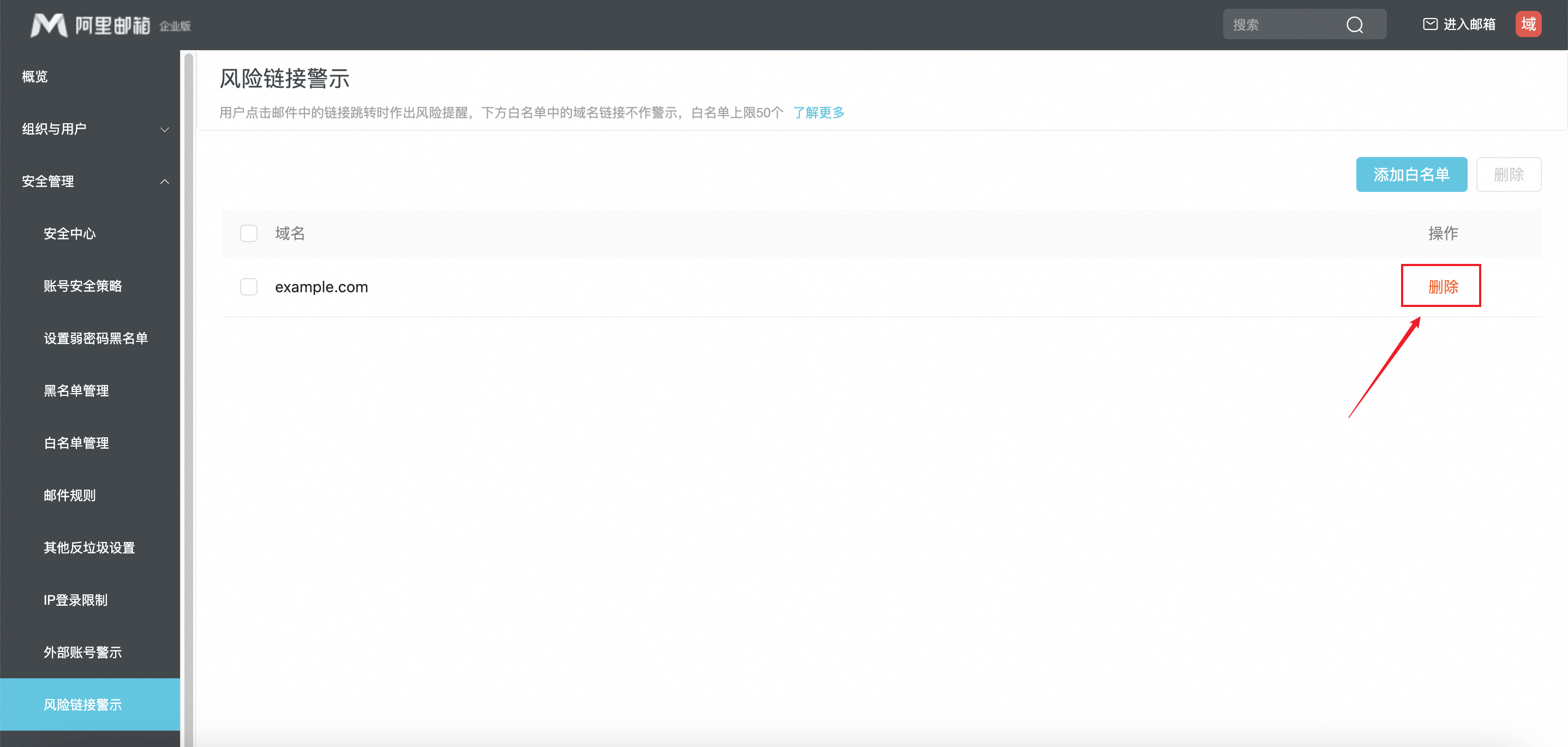Expand the 组织与用户 menu chevron

point(164,130)
